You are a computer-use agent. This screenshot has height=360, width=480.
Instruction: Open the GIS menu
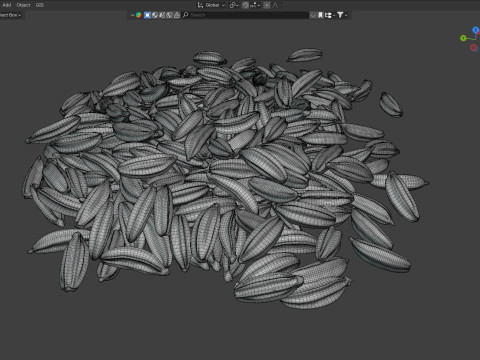point(40,5)
